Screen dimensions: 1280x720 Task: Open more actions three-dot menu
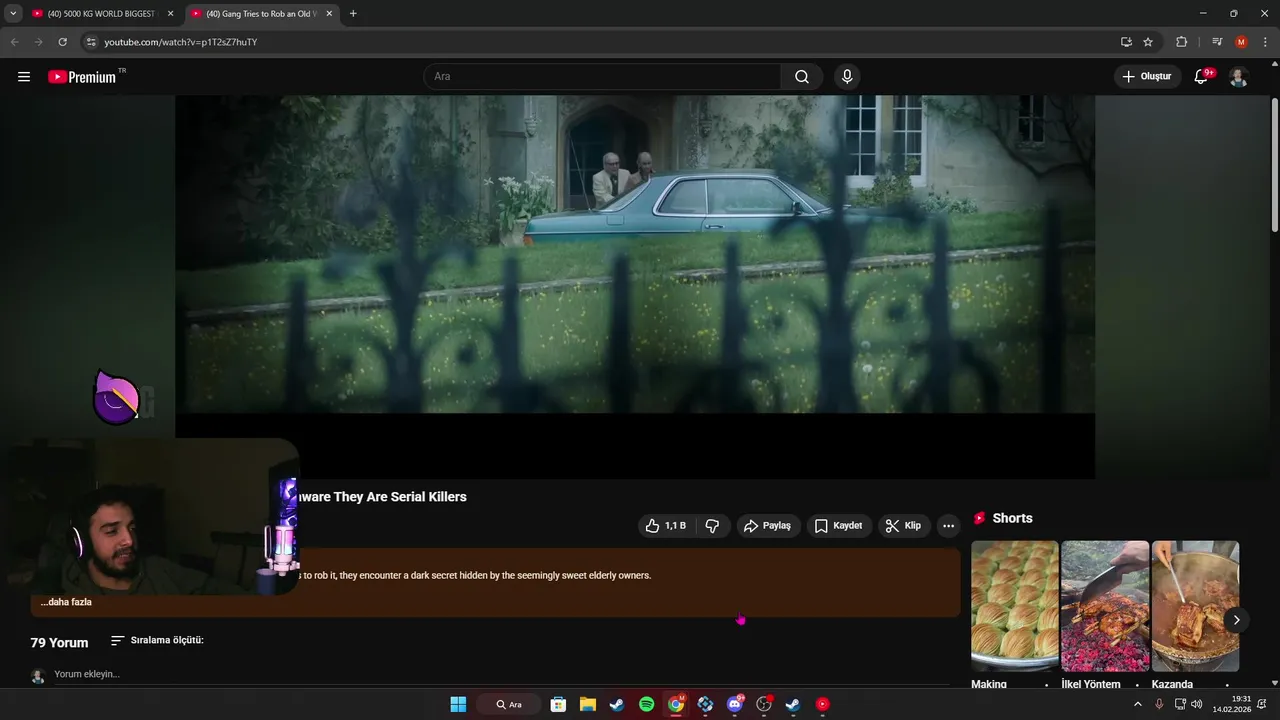[948, 526]
